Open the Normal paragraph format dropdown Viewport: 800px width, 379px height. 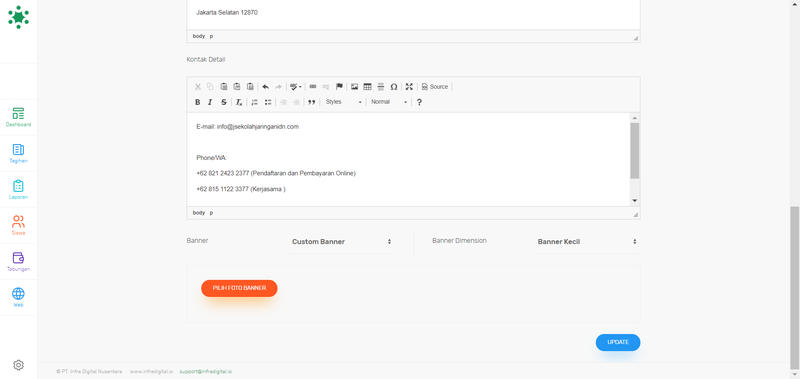coord(389,102)
